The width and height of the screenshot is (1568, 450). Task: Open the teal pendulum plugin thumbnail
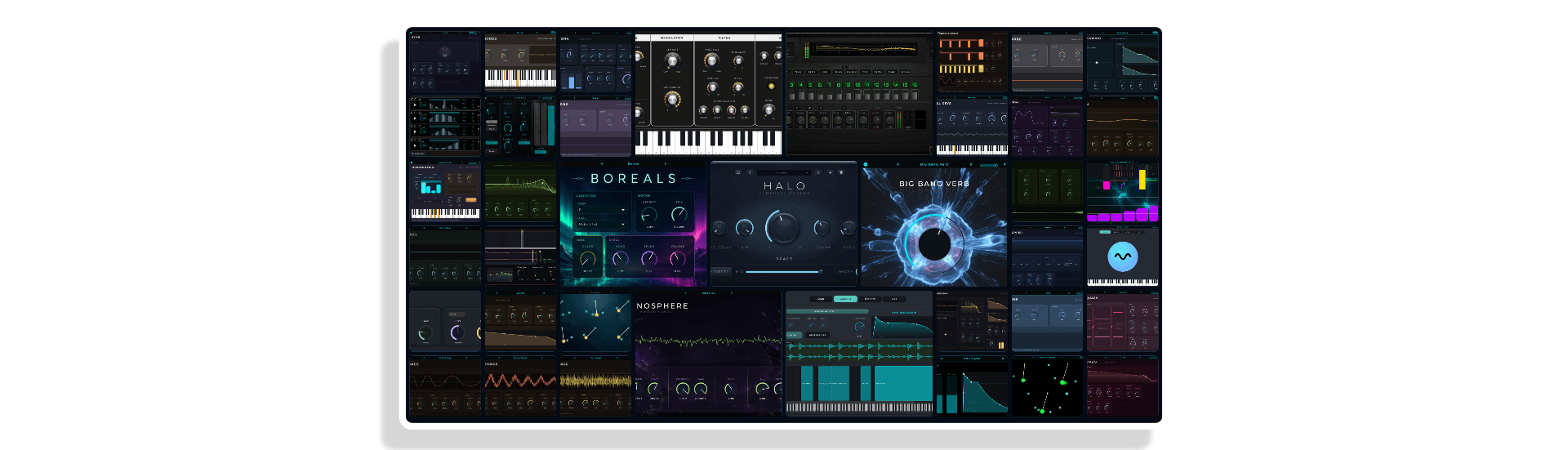pyautogui.click(x=595, y=322)
